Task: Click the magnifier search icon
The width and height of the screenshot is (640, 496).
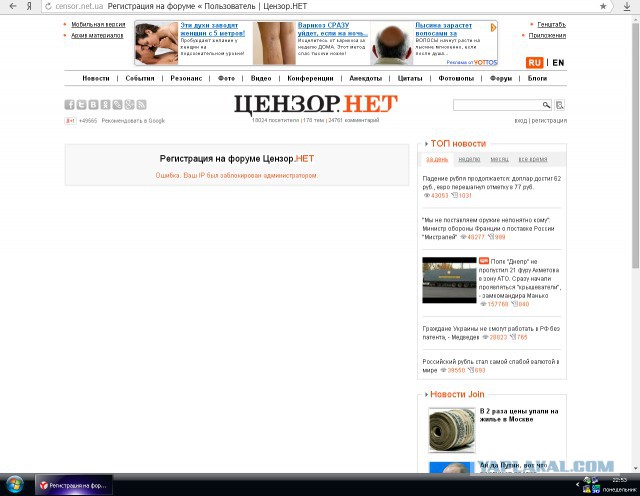Action: pyautogui.click(x=547, y=105)
